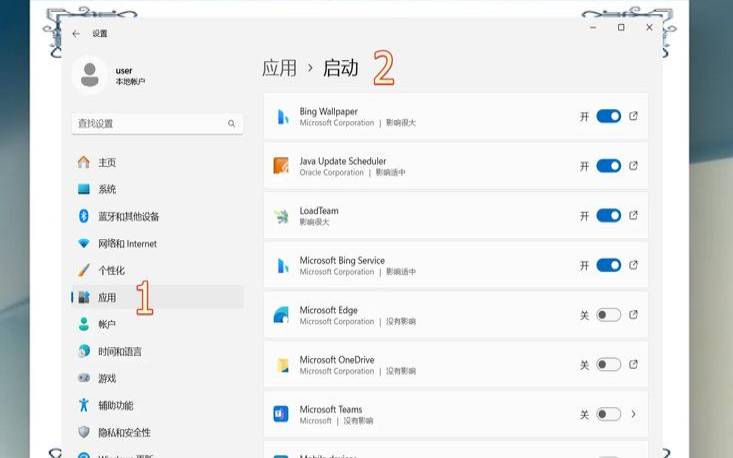Click the user avatar picture
Viewport: 733px width, 458px height.
tap(90, 75)
